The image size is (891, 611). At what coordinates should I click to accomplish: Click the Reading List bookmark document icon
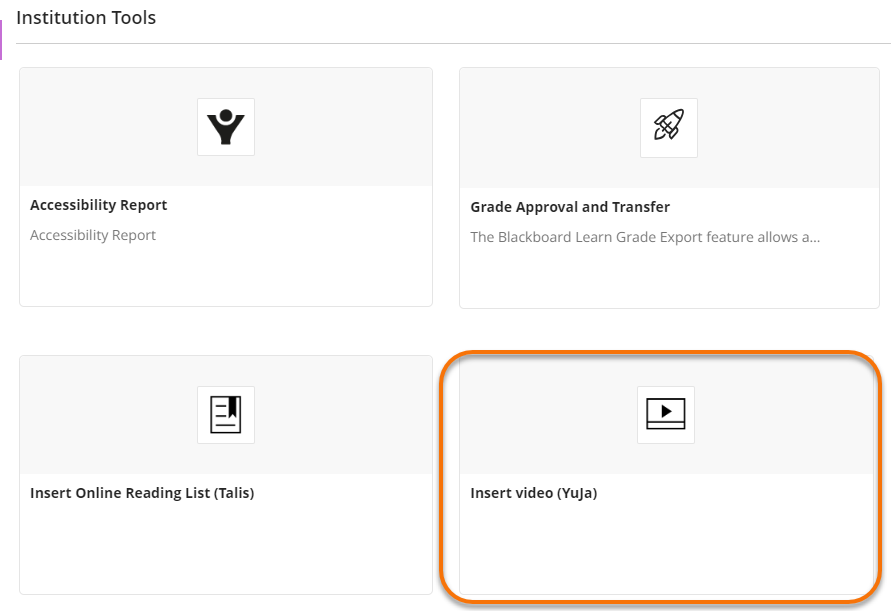tap(226, 414)
